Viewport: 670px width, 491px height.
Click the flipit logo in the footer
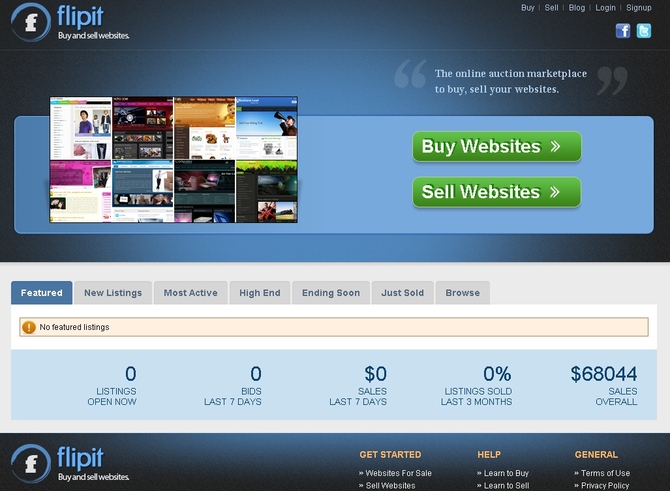pos(70,463)
